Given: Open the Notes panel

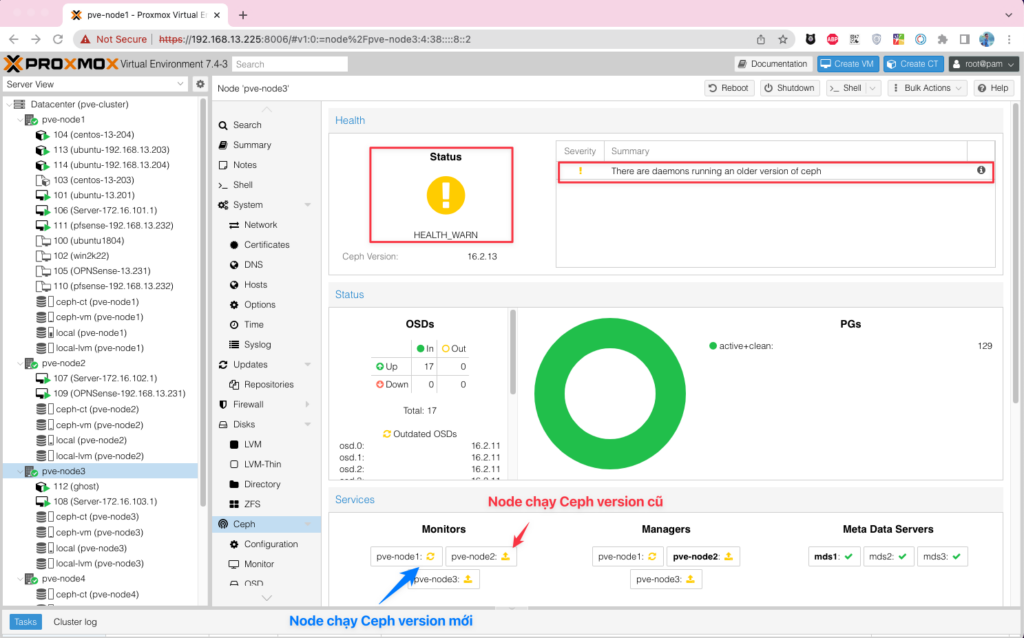Looking at the screenshot, I should [245, 165].
